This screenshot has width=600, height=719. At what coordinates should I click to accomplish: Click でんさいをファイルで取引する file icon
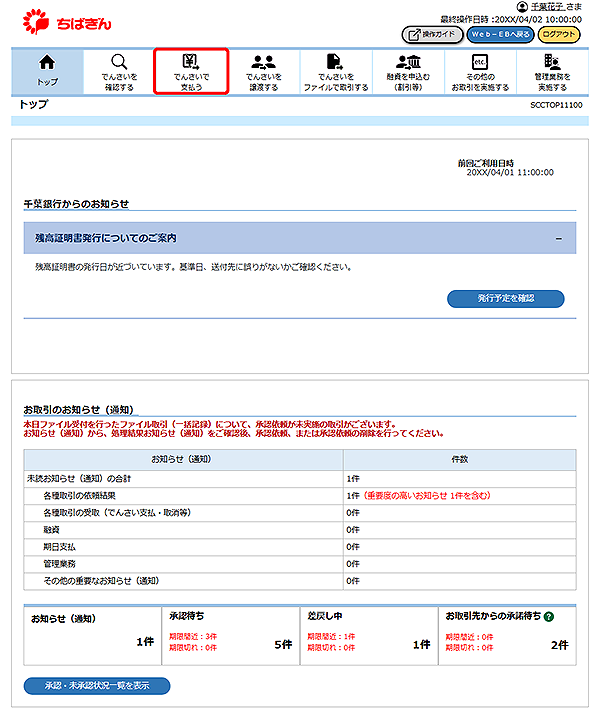coord(335,63)
